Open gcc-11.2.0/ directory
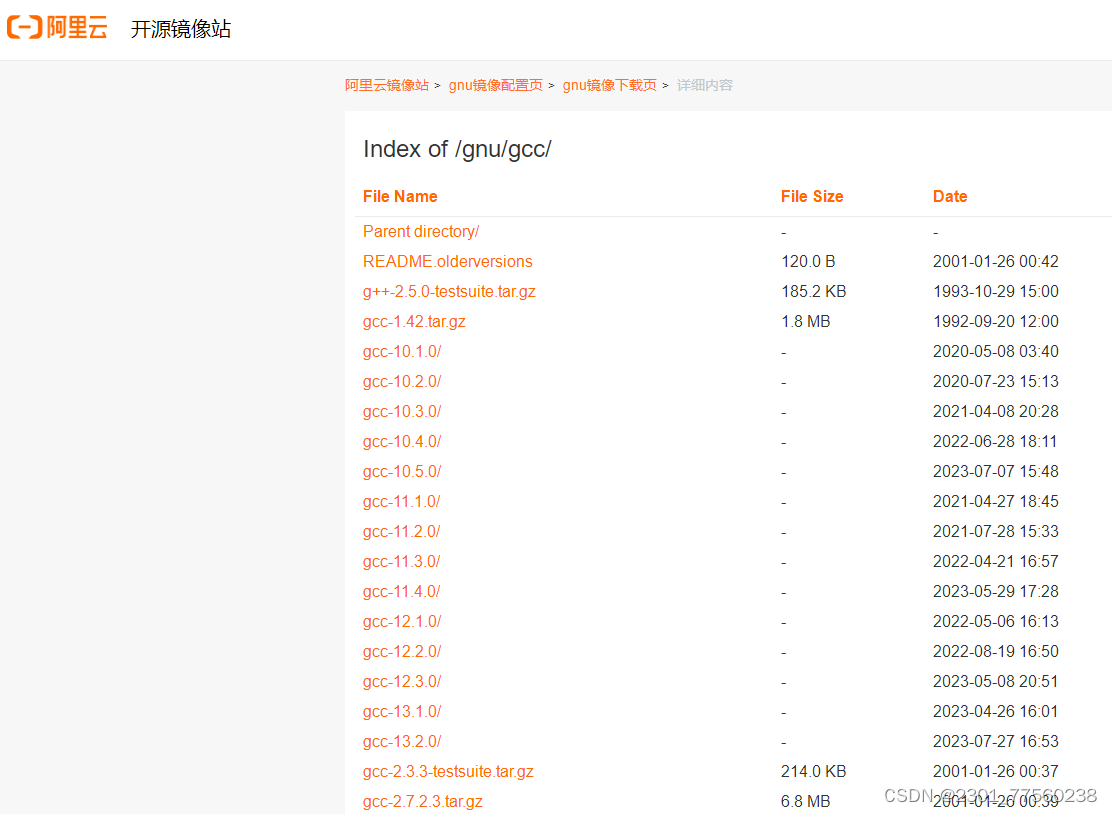The height and width of the screenshot is (814, 1112). [x=401, y=532]
